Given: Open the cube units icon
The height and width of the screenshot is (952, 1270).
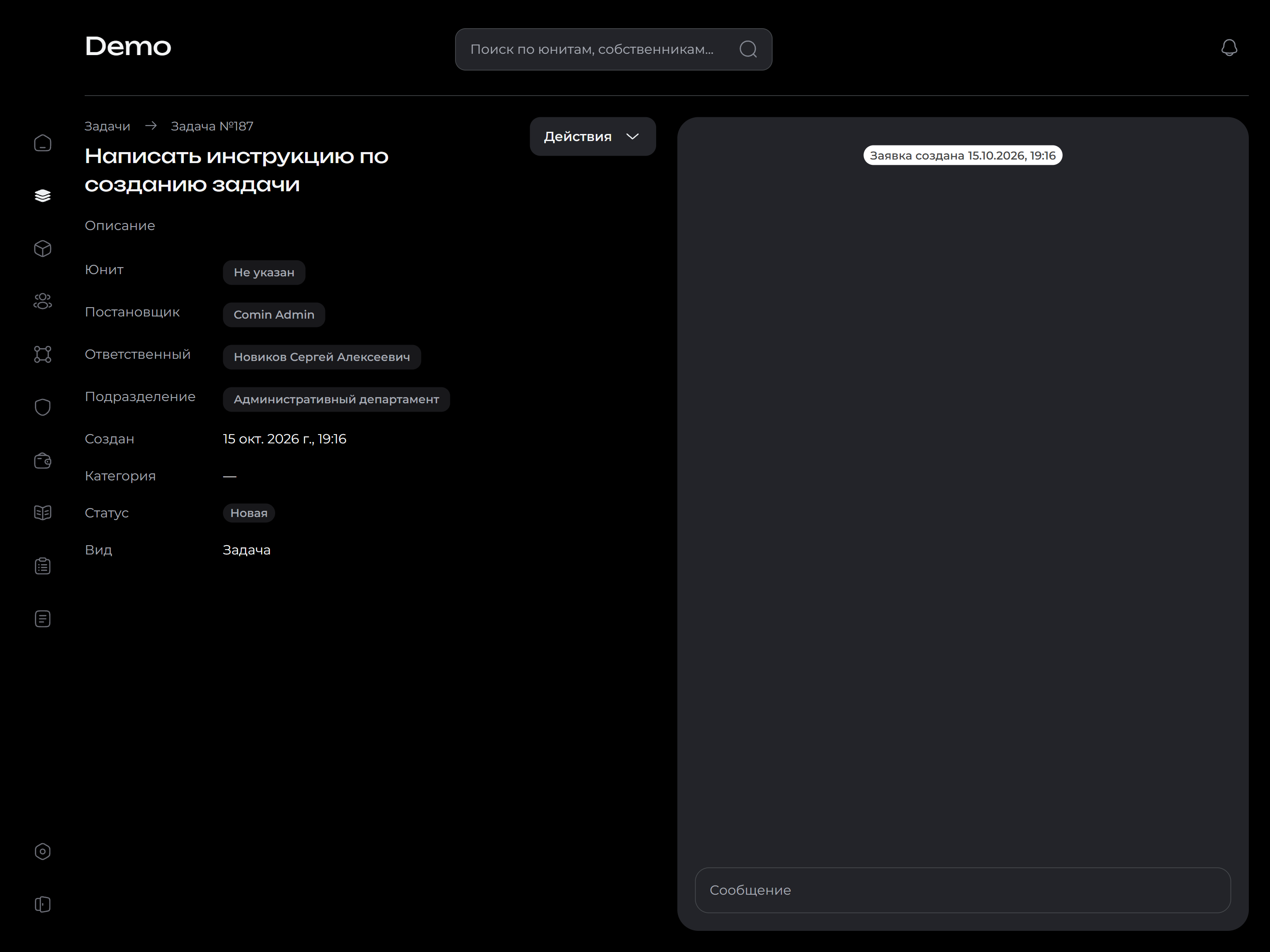Looking at the screenshot, I should tap(42, 249).
